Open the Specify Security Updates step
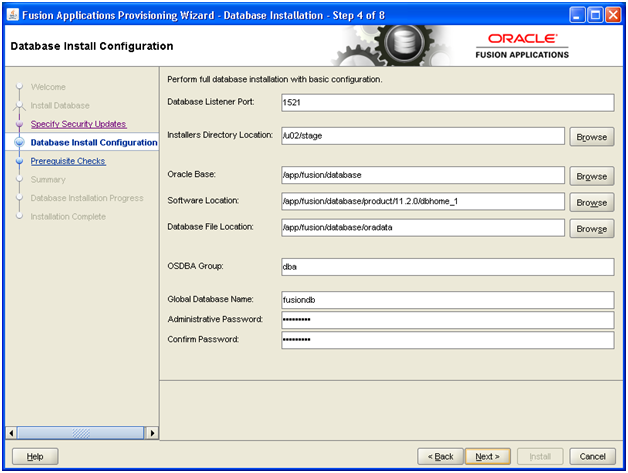The image size is (628, 473). pyautogui.click(x=78, y=124)
